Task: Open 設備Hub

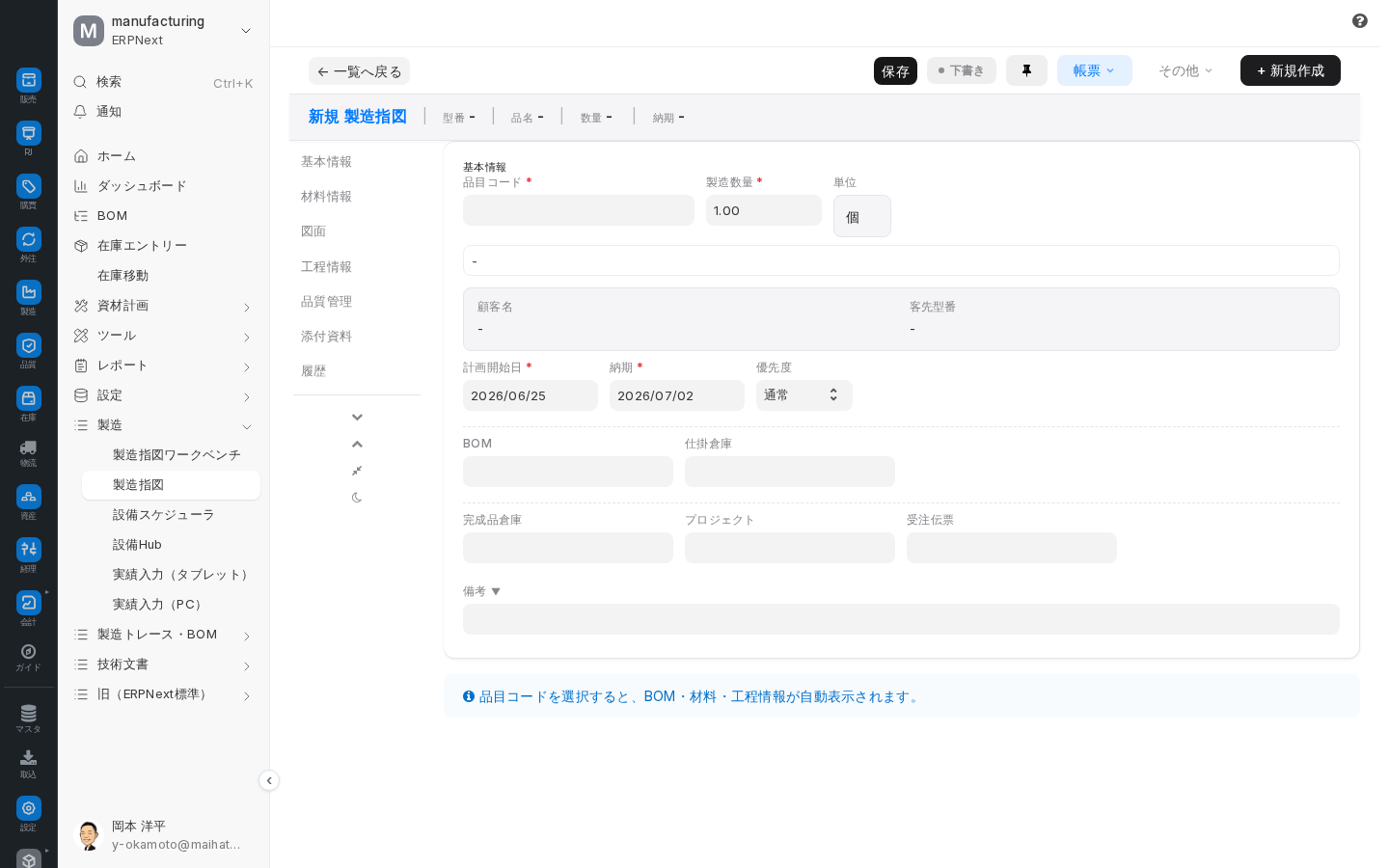Action: click(171, 545)
